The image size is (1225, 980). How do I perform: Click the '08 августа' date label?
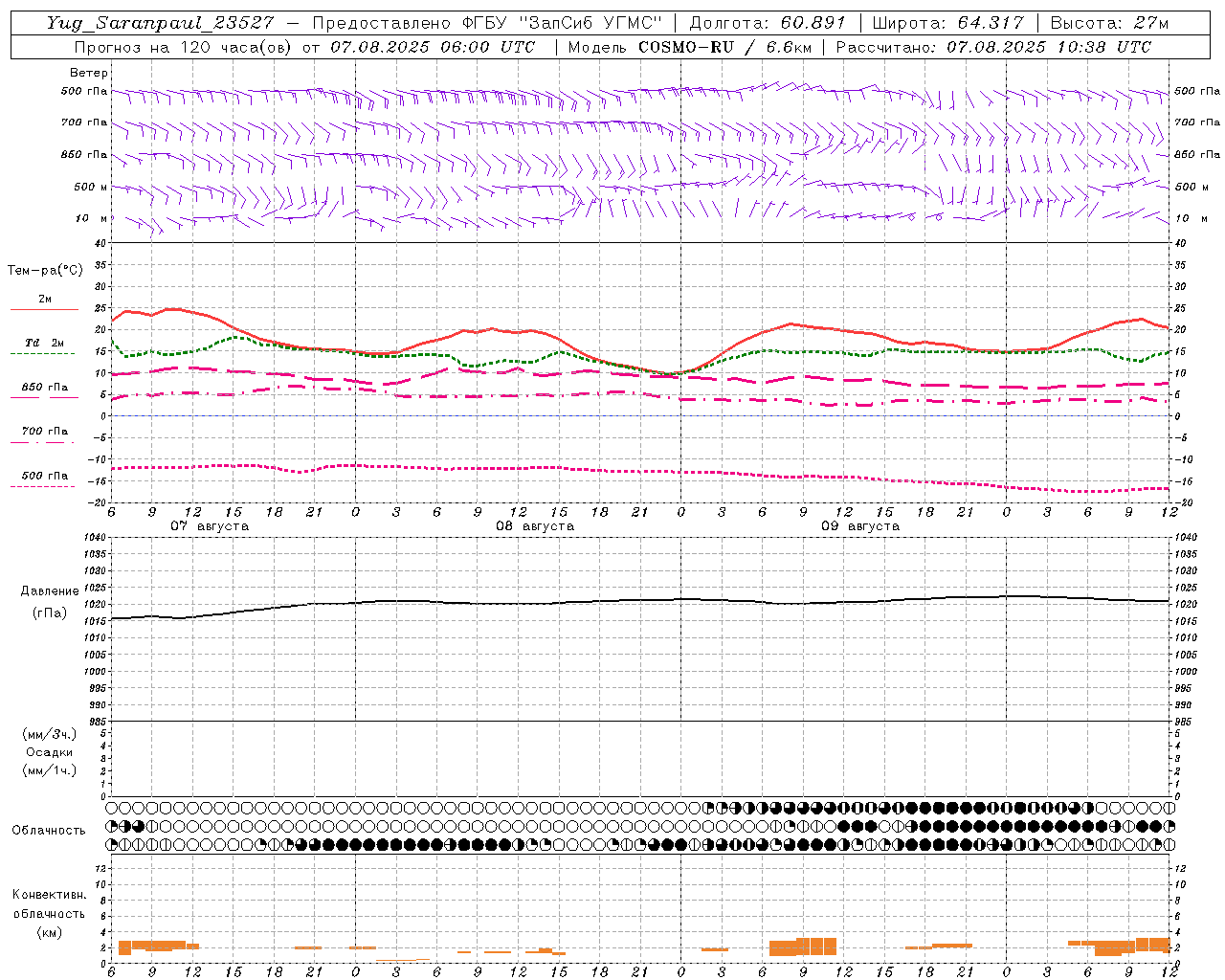coord(535,526)
